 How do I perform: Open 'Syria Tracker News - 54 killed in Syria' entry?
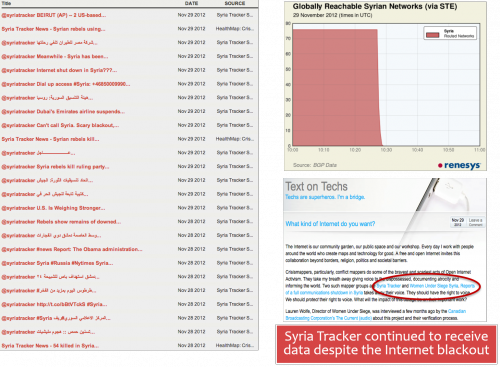tap(50, 346)
